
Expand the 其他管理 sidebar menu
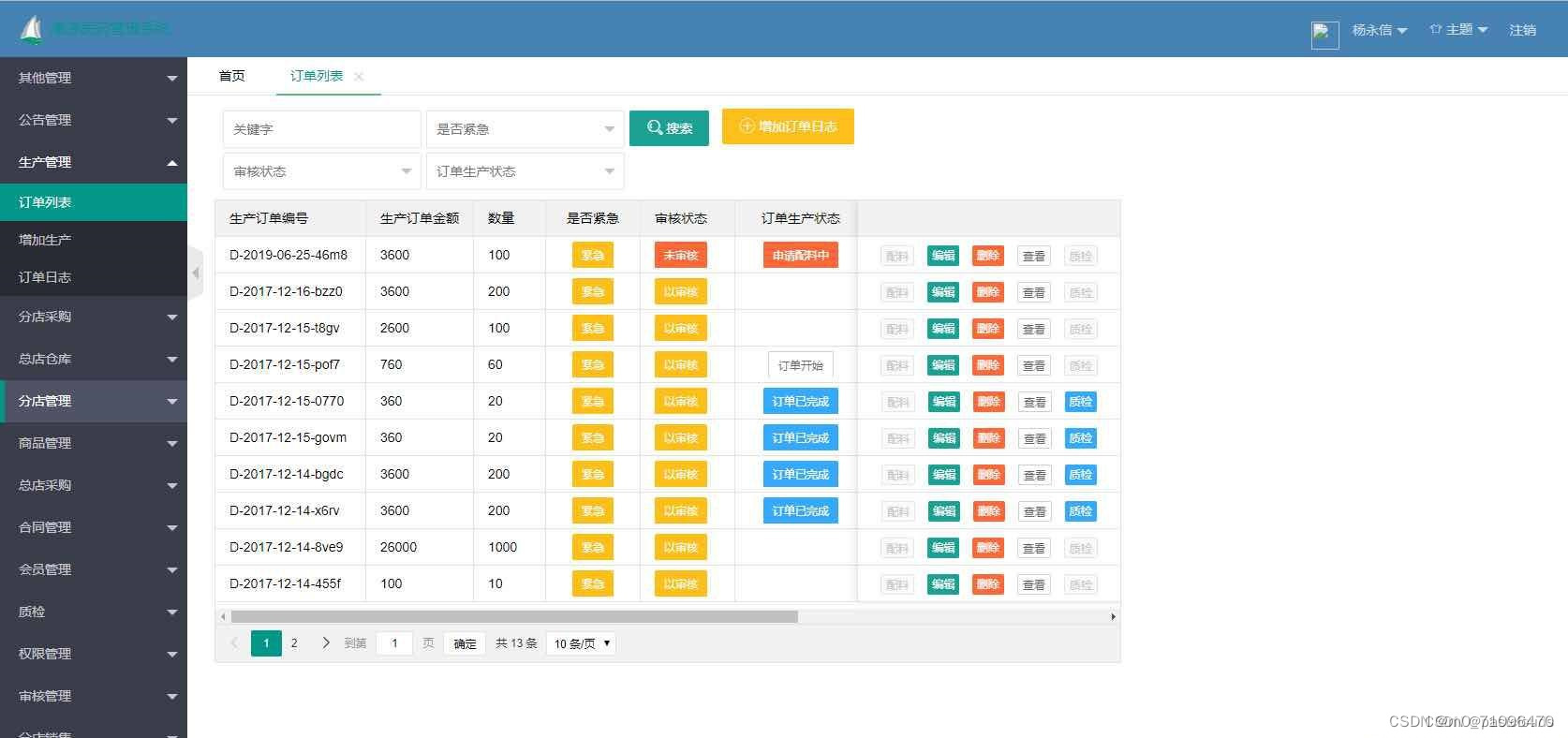point(94,78)
